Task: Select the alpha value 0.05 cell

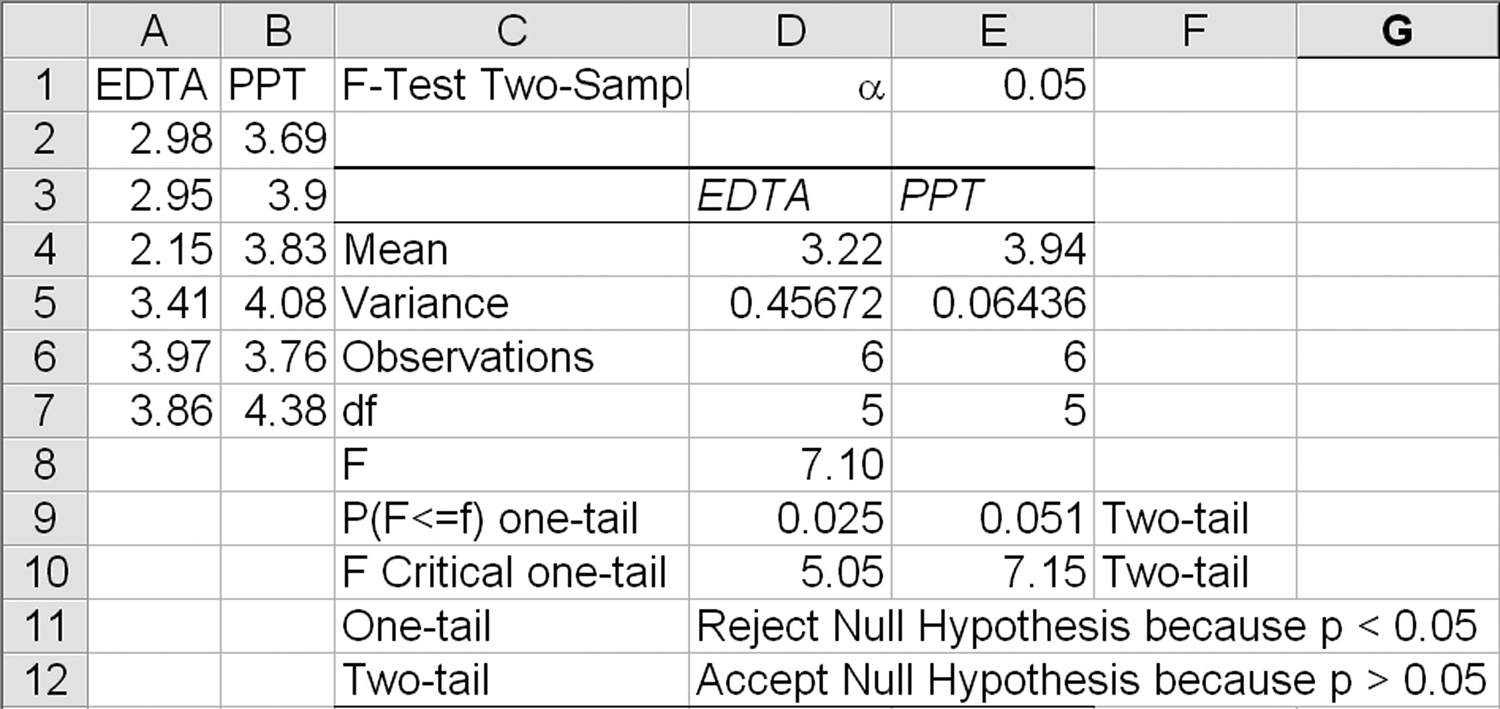Action: (x=993, y=85)
